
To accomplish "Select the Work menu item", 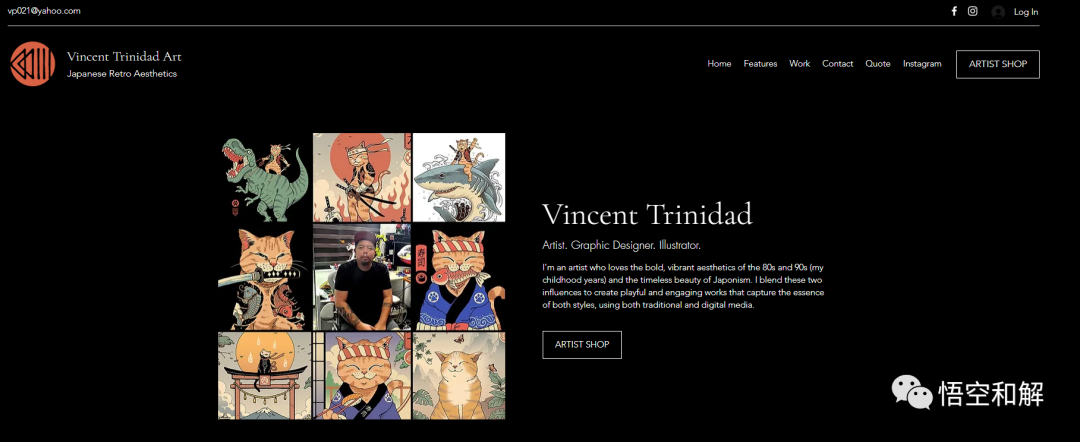I will point(800,64).
